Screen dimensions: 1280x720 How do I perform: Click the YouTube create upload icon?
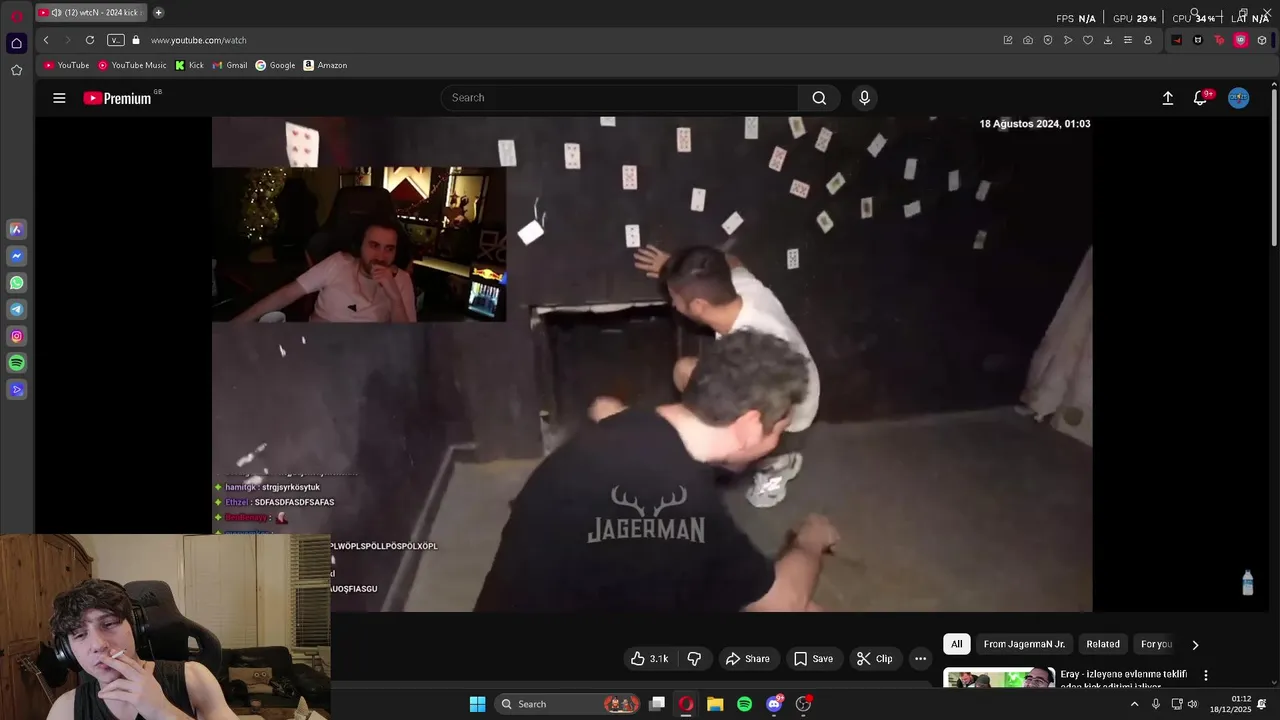pos(1167,98)
